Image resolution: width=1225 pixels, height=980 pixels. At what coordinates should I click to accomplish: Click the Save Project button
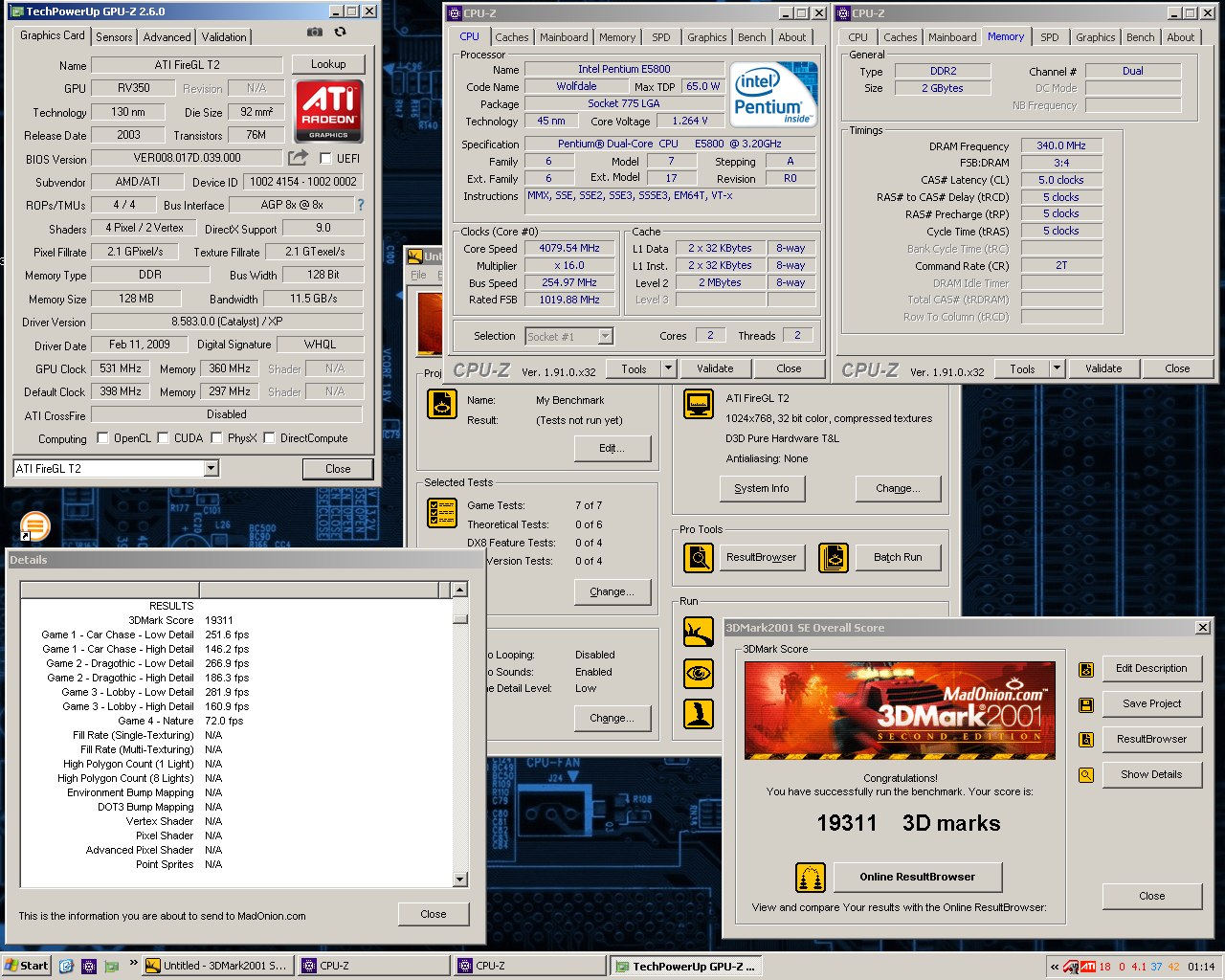[x=1151, y=703]
